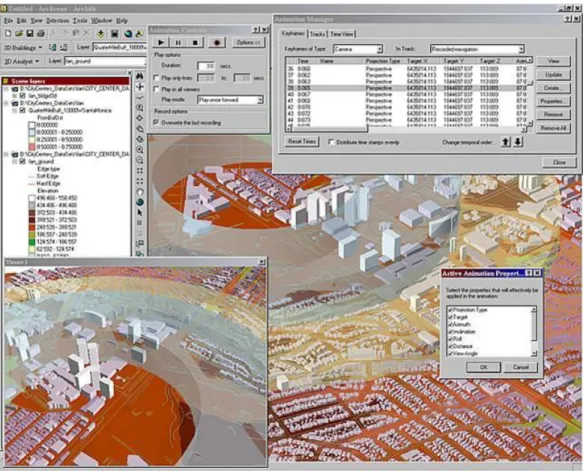
Task: Toggle the Azimuth property checkbox
Action: tap(451, 324)
